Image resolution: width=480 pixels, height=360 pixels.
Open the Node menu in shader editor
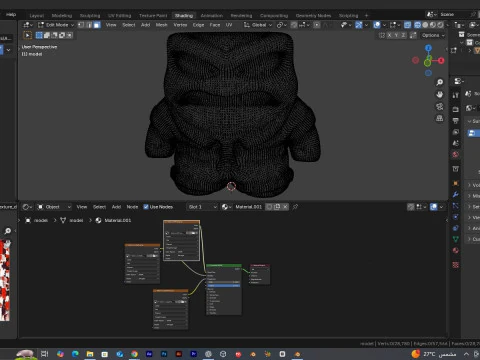(132, 207)
